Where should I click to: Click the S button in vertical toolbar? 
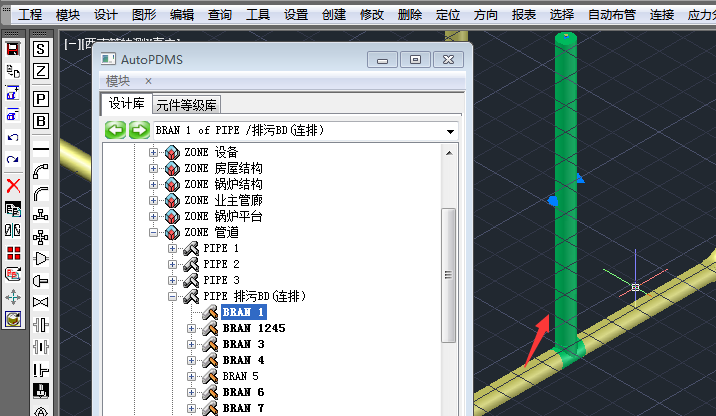coord(41,49)
